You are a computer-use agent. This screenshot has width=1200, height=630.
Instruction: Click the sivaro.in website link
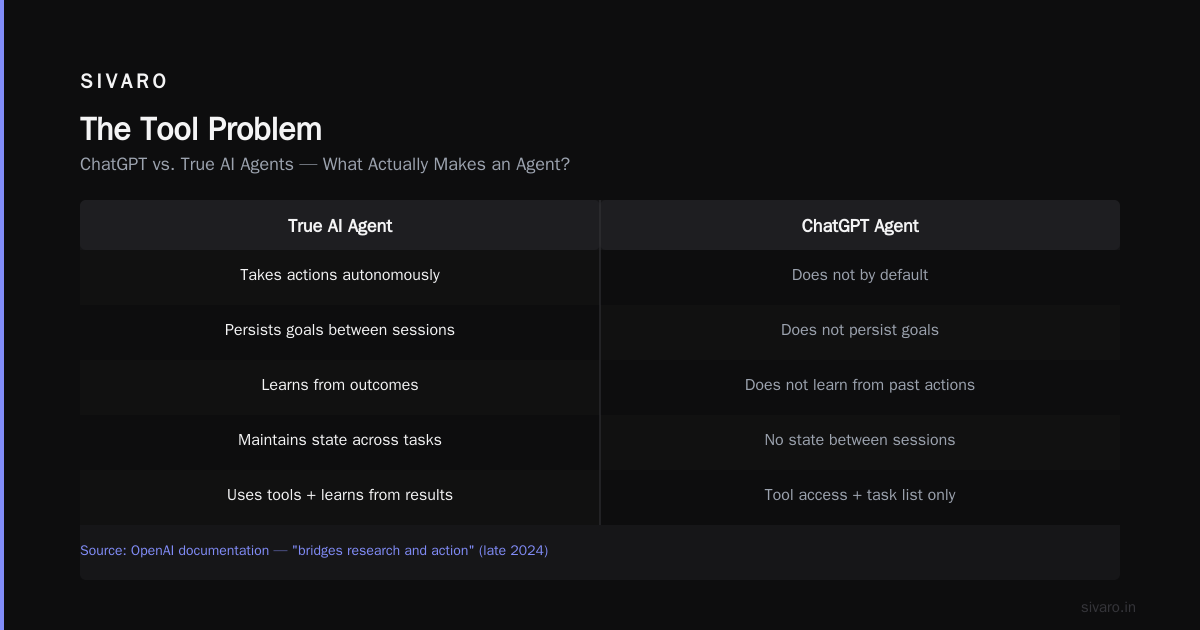coord(1109,607)
